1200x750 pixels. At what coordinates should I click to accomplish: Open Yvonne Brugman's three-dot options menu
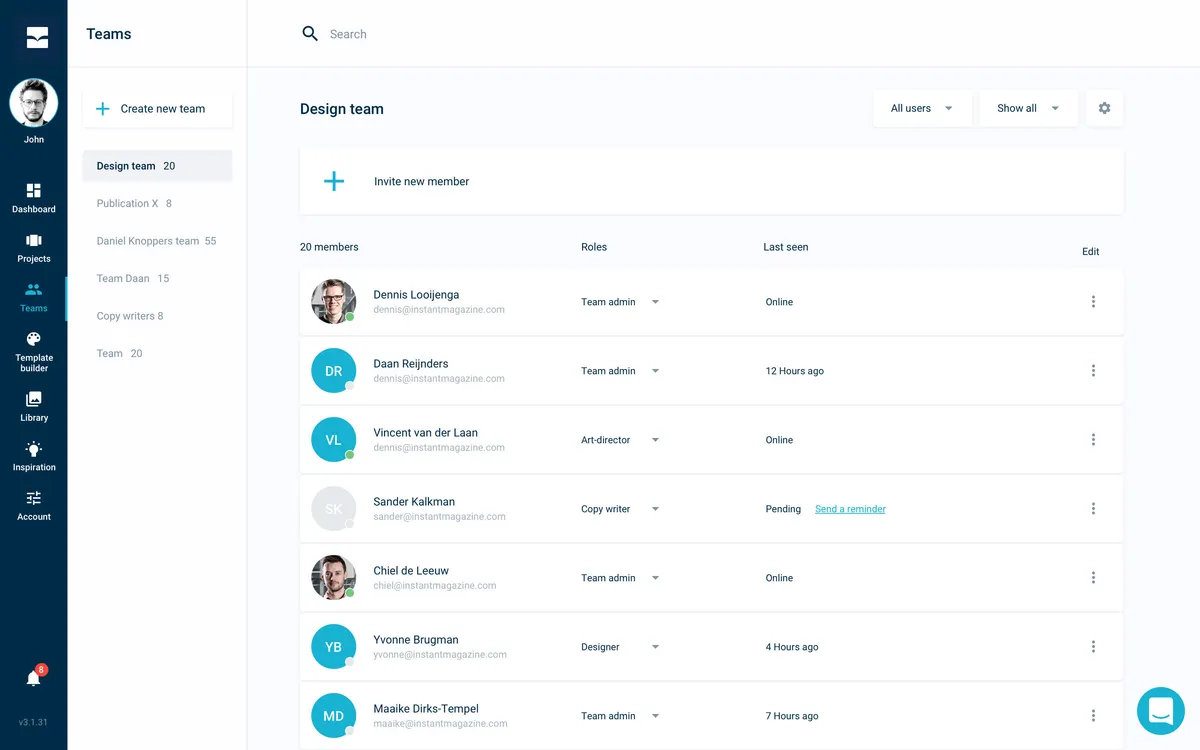[1093, 646]
